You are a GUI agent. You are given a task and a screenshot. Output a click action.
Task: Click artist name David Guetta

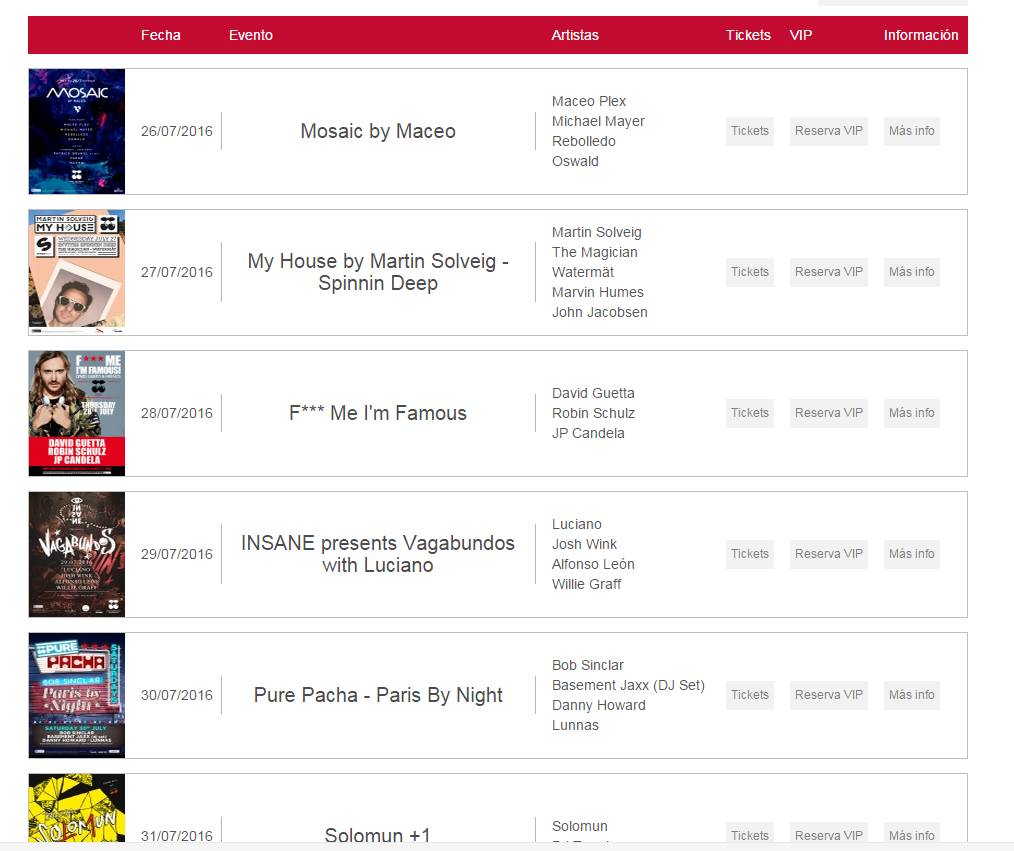(593, 393)
